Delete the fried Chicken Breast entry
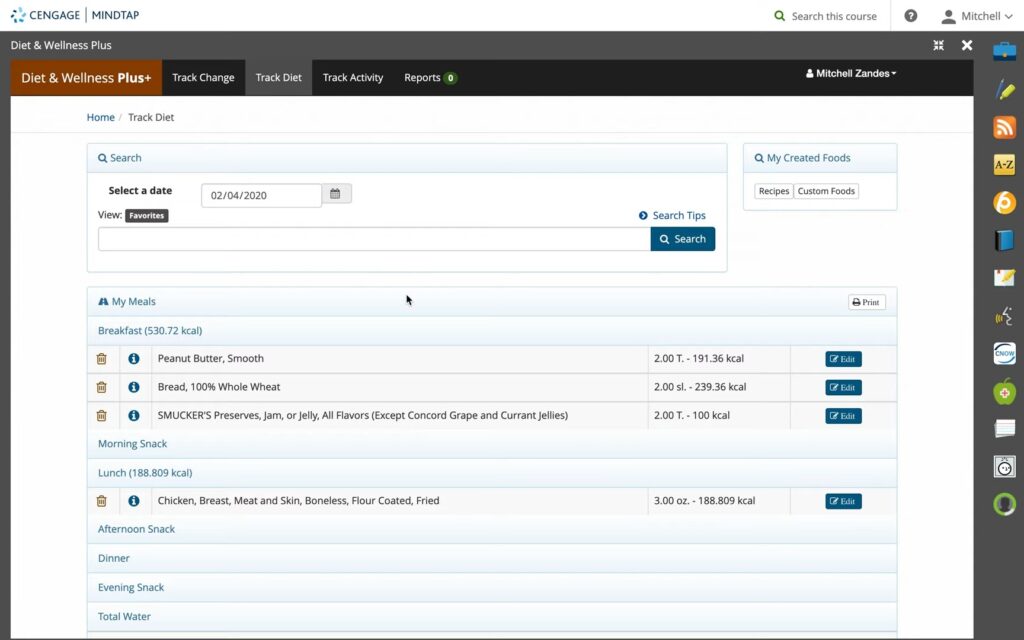 click(101, 501)
